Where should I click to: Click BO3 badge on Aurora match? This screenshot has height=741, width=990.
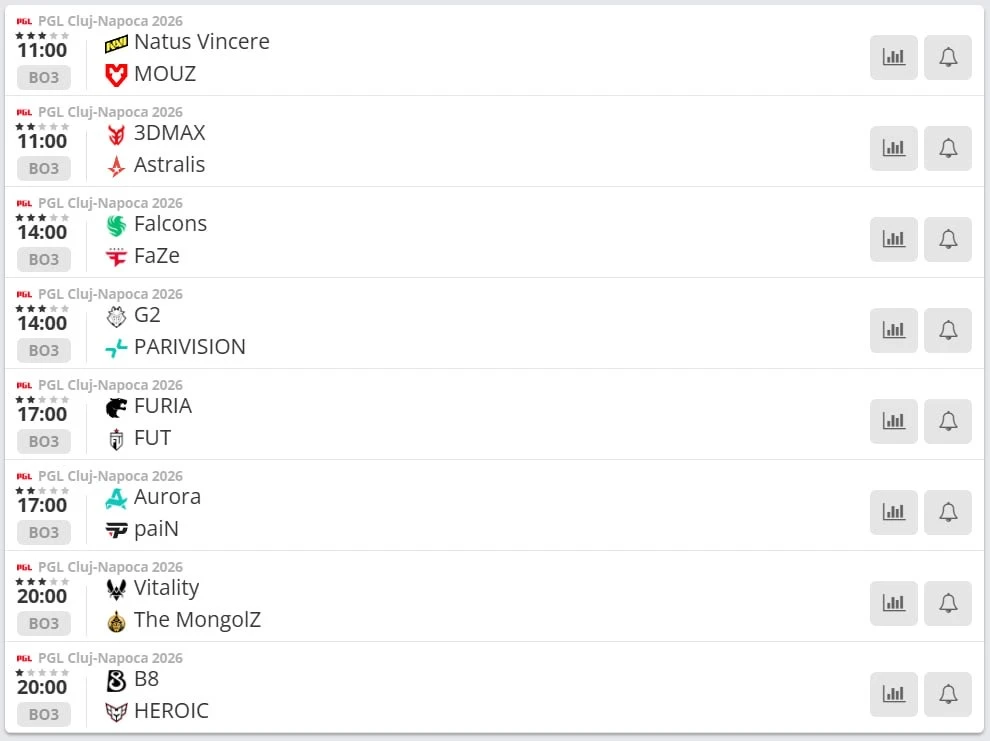point(44,532)
